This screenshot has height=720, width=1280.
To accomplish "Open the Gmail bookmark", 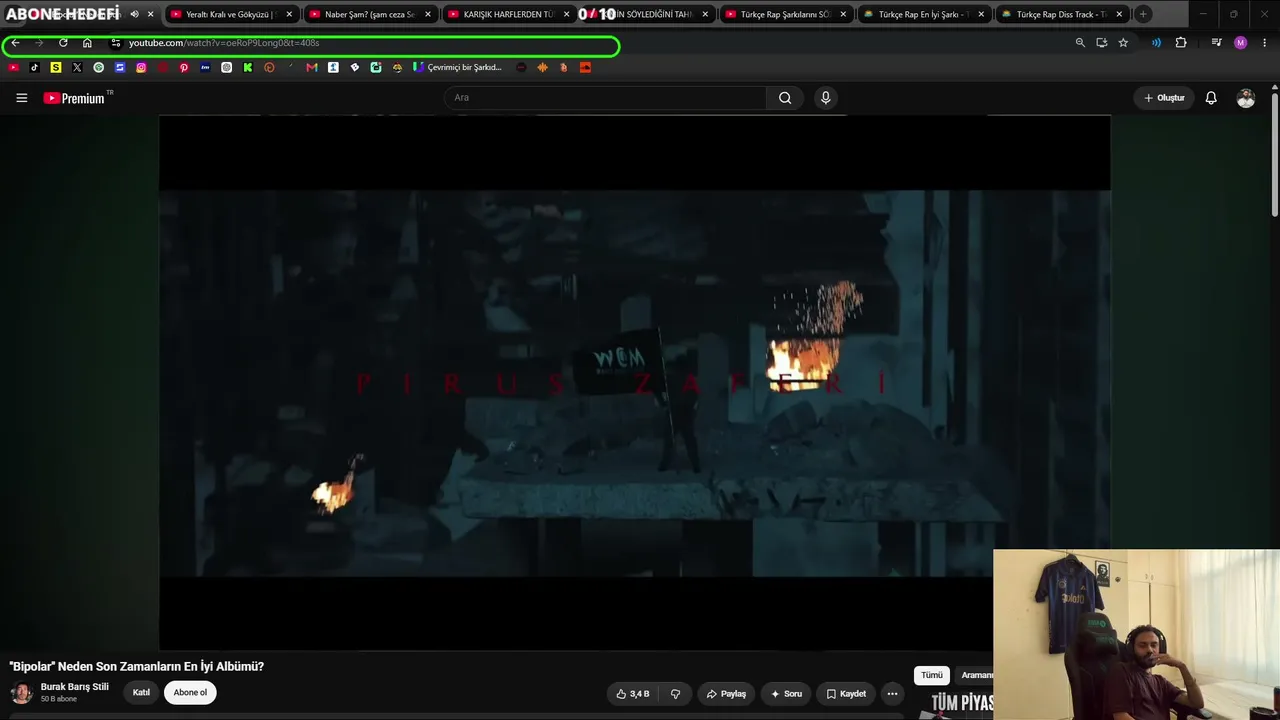I will coord(312,68).
